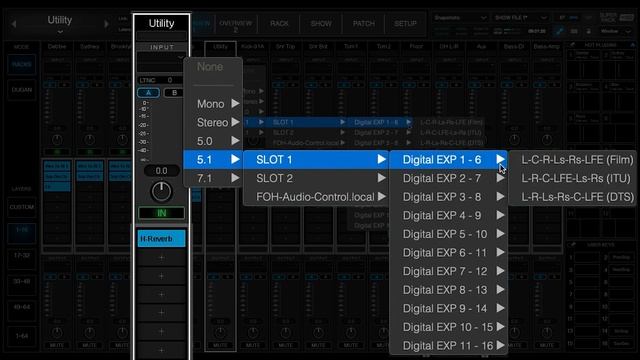Open the Utility strip INPUT dropdown

pyautogui.click(x=161, y=58)
